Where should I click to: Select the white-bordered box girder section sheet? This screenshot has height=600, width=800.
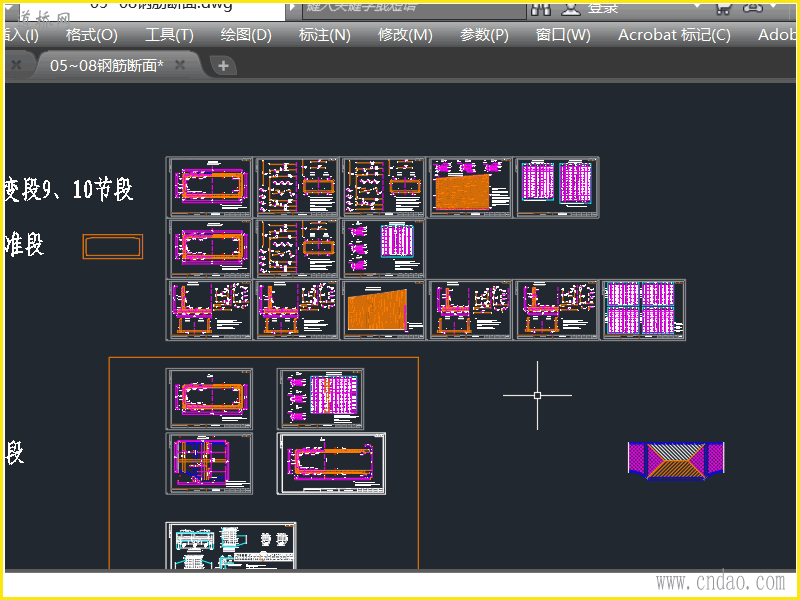point(331,463)
